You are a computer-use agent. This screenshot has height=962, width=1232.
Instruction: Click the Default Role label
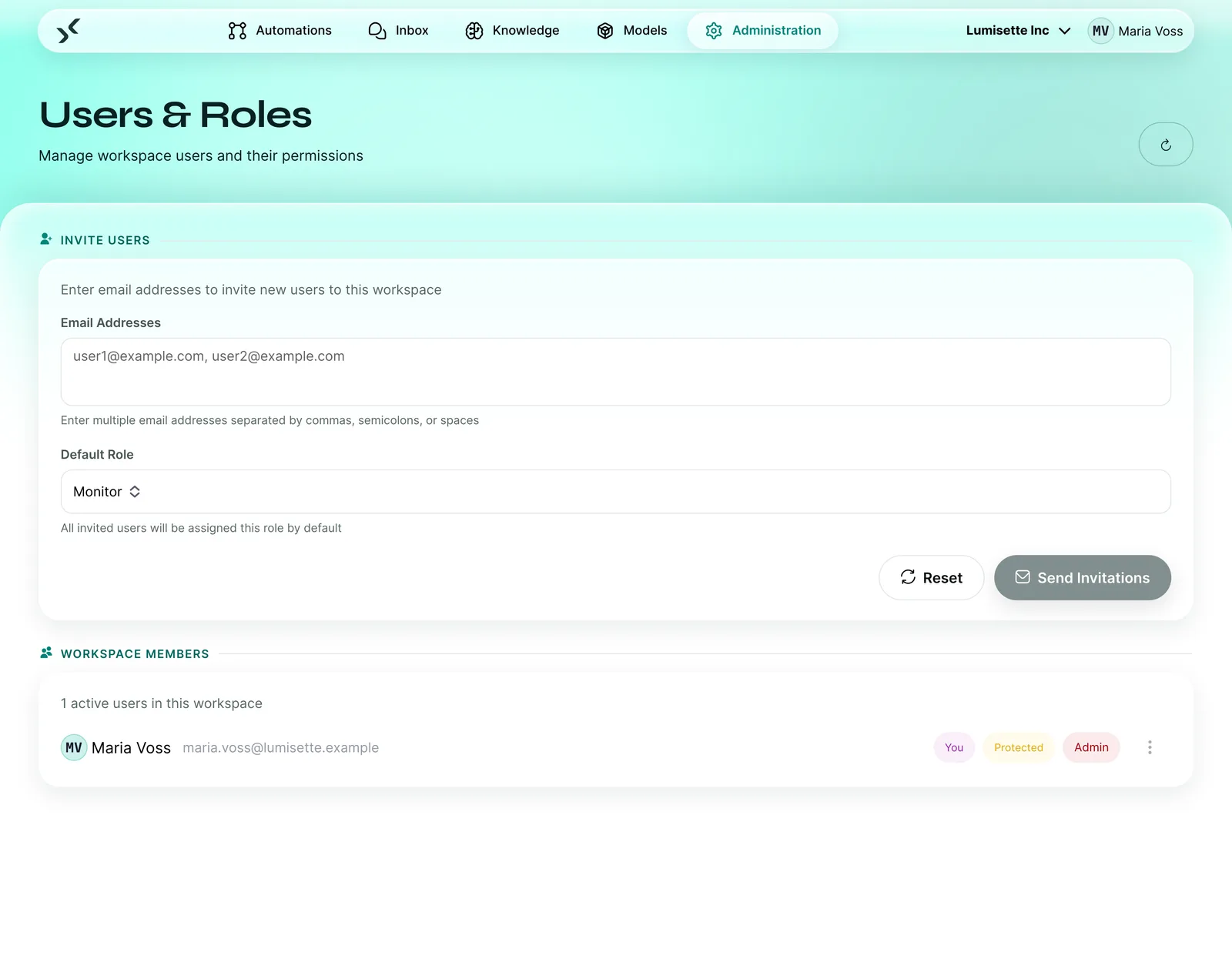point(97,455)
